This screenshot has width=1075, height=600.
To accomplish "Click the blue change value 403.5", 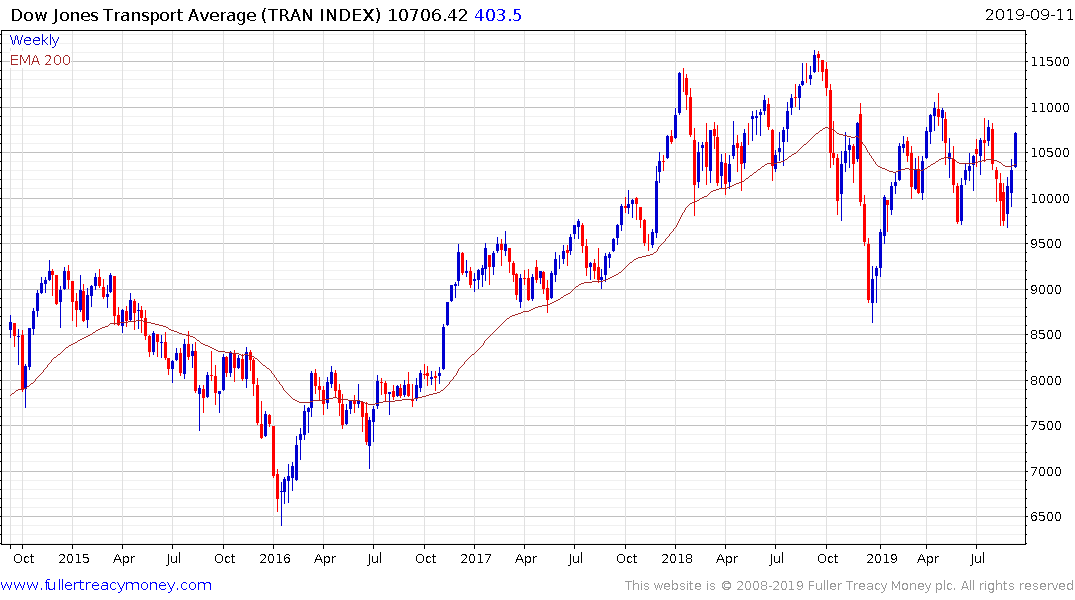I will (x=498, y=15).
